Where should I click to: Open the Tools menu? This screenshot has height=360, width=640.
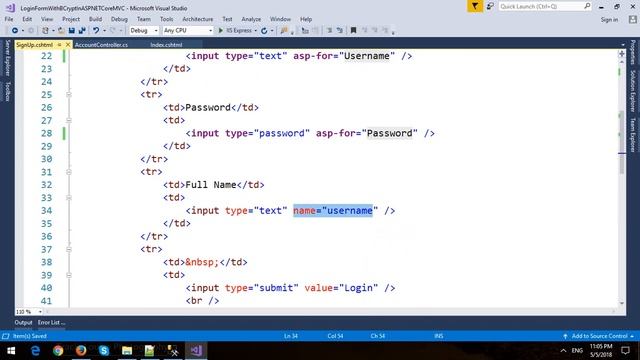pyautogui.click(x=166, y=19)
